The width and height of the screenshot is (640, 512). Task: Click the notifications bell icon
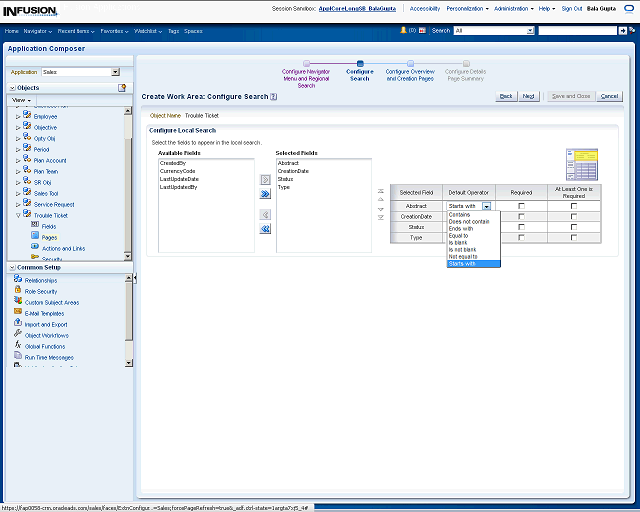404,31
